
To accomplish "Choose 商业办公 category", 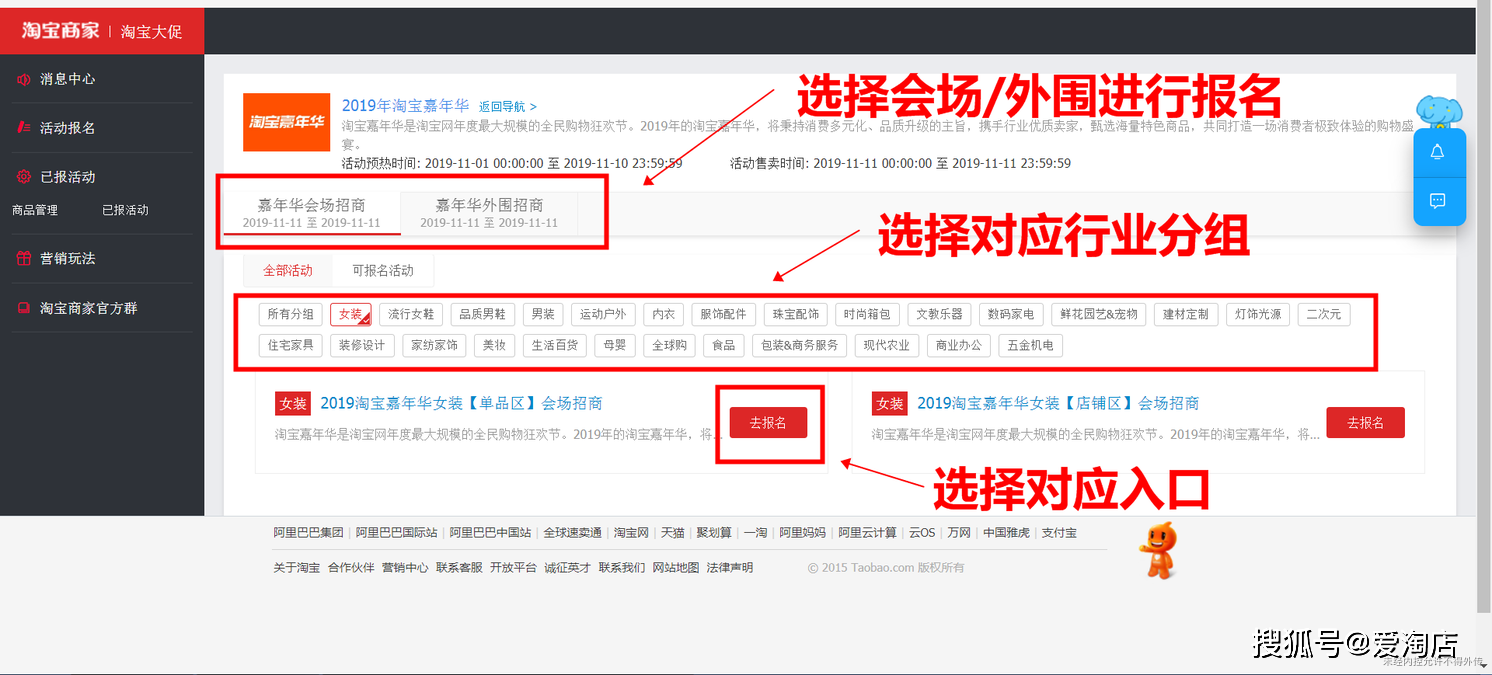I will click(x=959, y=345).
